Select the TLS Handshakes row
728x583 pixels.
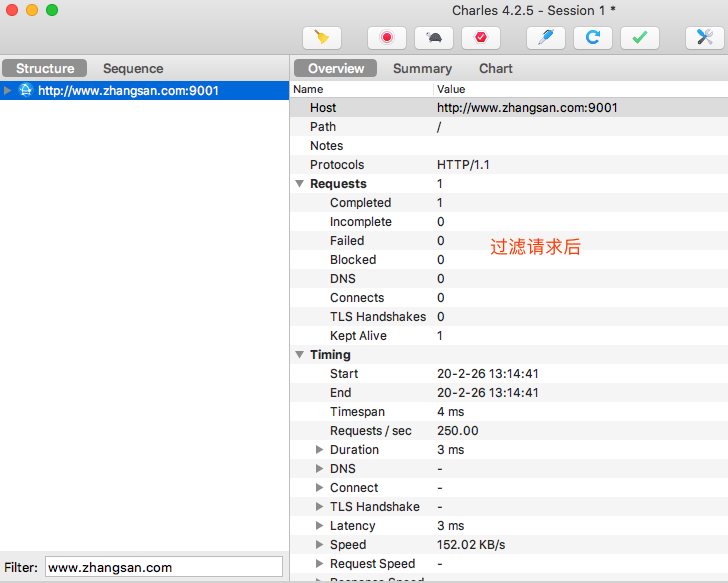509,317
